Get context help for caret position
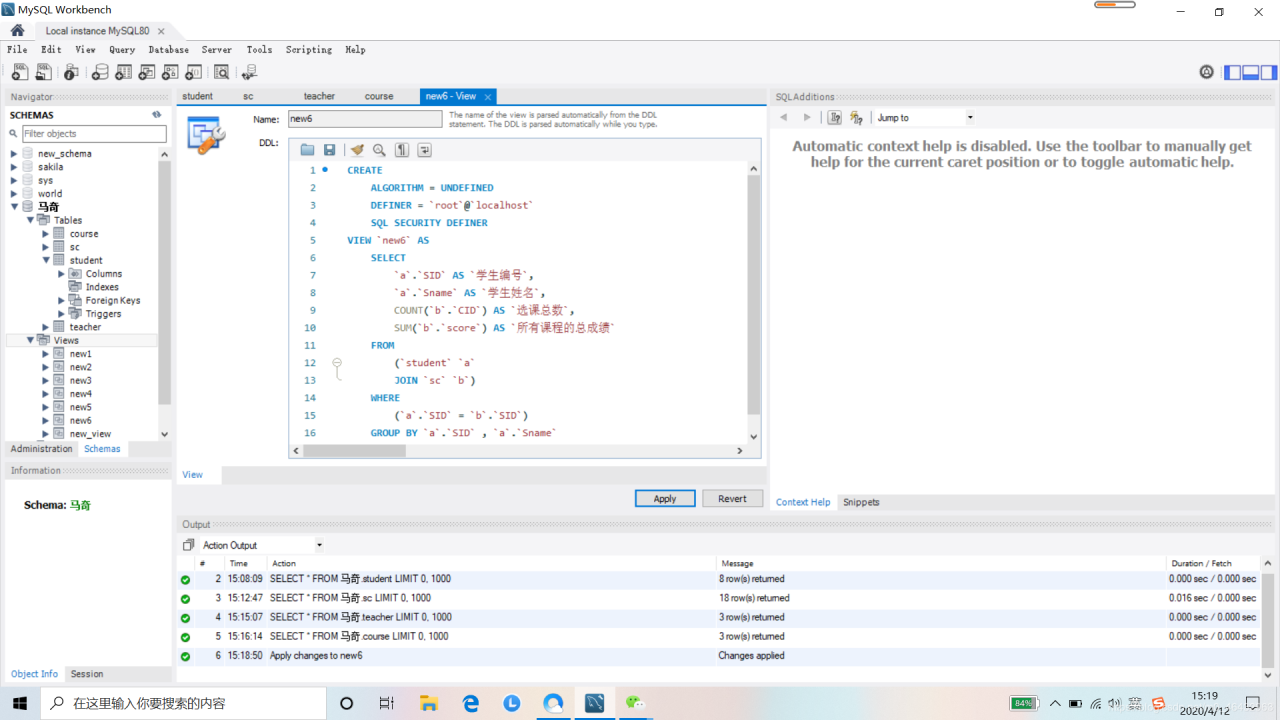This screenshot has width=1280, height=720. tap(835, 118)
